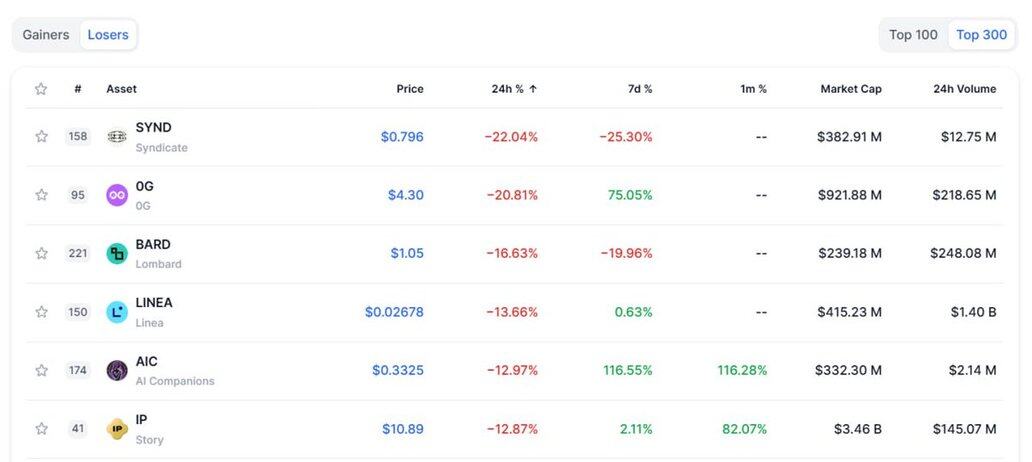Screen dimensions: 1032x462
Task: Click the green BARD Lombard logo
Action: [117, 253]
